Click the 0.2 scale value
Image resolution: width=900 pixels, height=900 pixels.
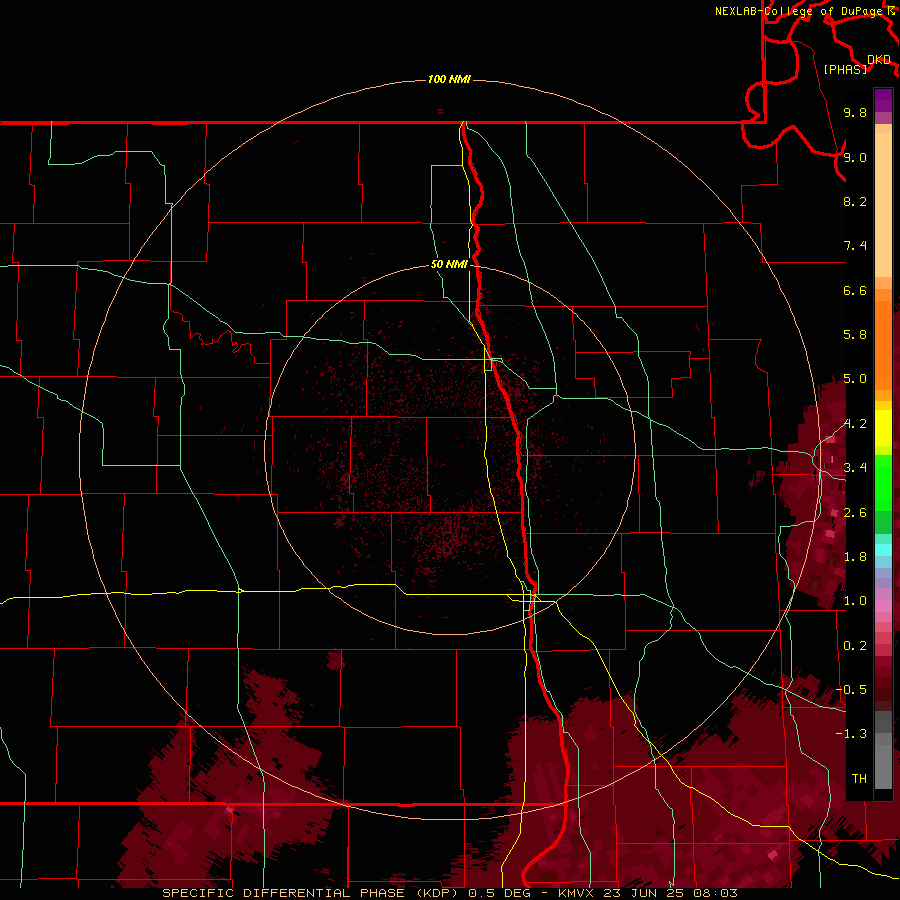click(855, 646)
